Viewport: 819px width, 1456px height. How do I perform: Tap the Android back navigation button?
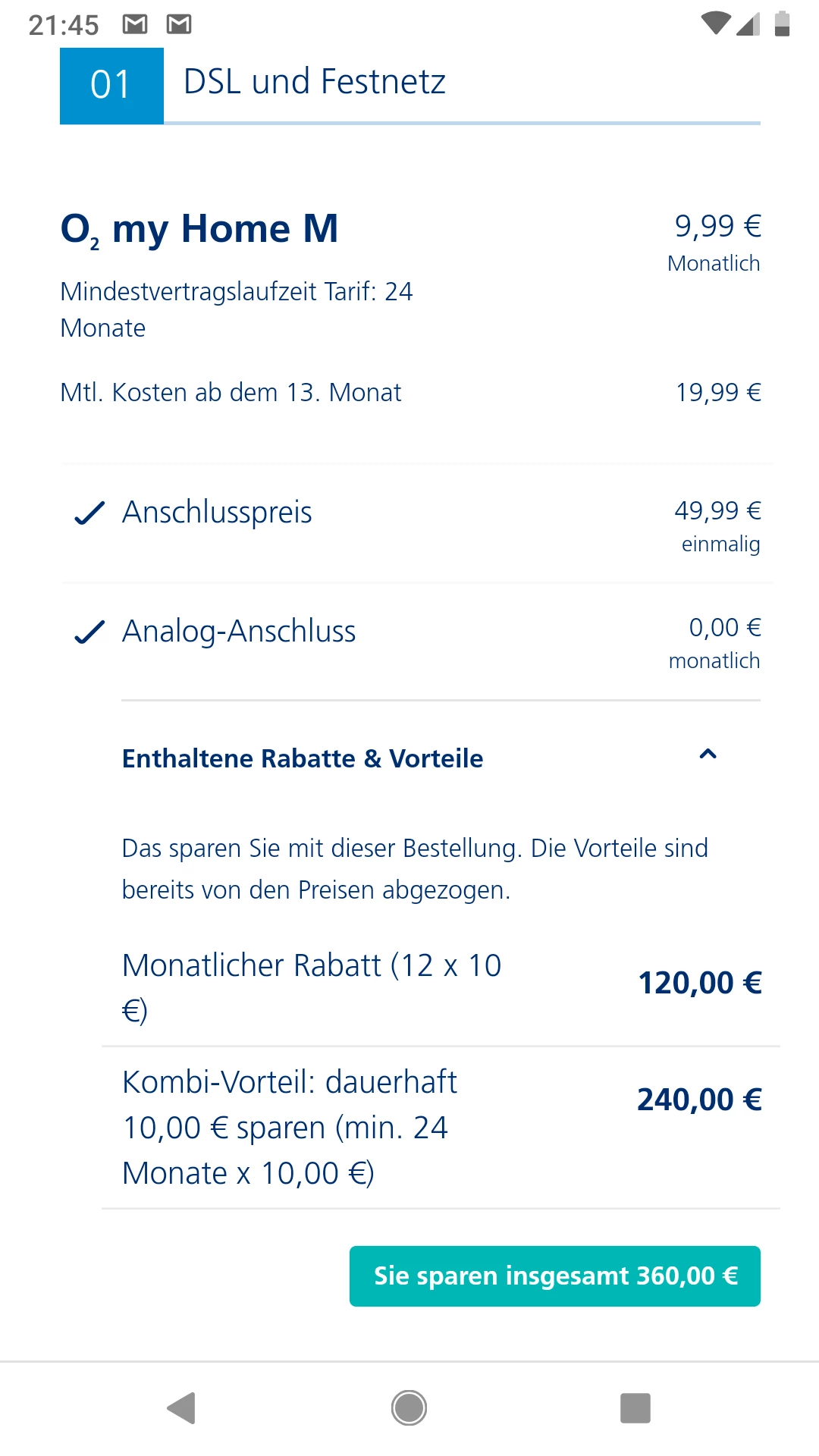point(182,1408)
